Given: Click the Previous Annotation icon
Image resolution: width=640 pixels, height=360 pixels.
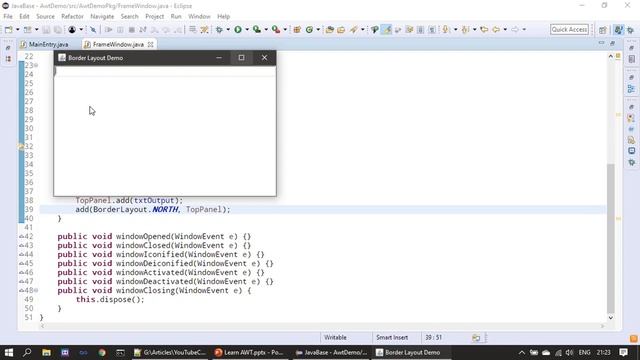Looking at the screenshot, I should click(x=465, y=29).
